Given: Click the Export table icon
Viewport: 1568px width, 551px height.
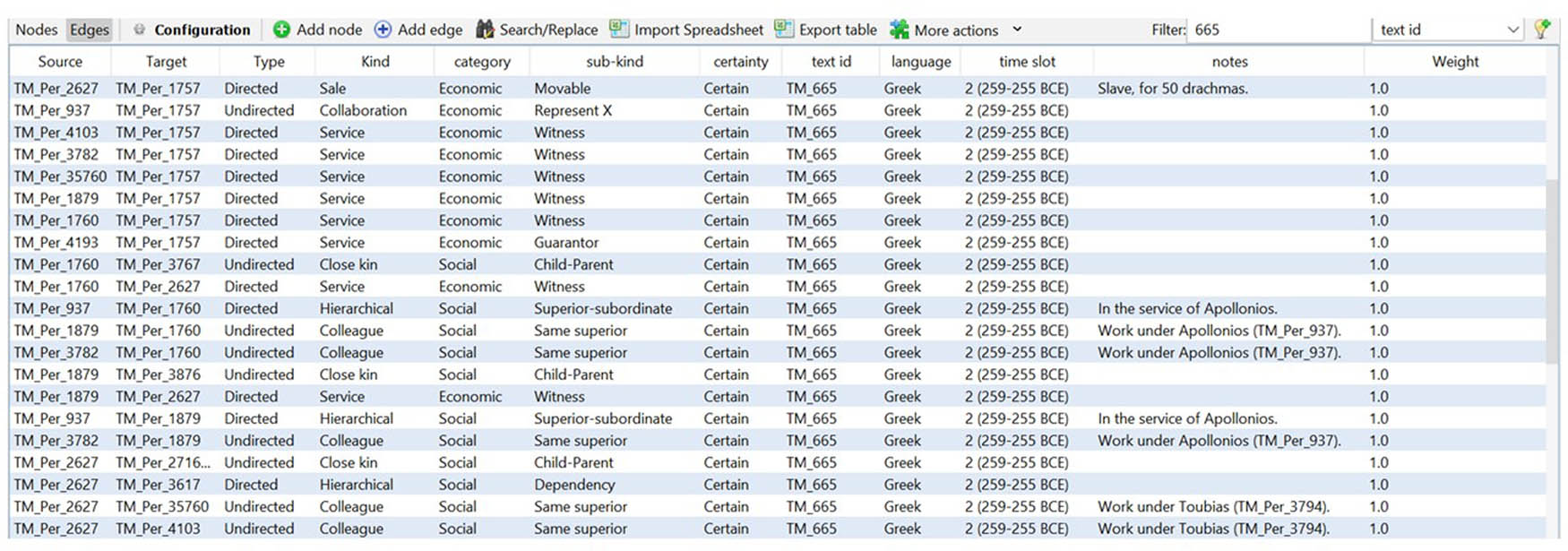Looking at the screenshot, I should tap(784, 30).
